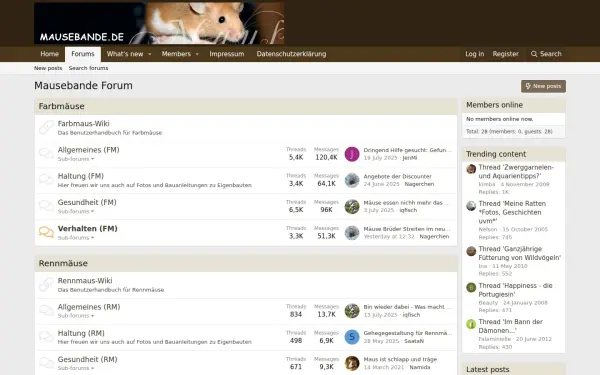This screenshot has width=600, height=375.
Task: Click JenMi's pink J avatar
Action: pyautogui.click(x=352, y=154)
